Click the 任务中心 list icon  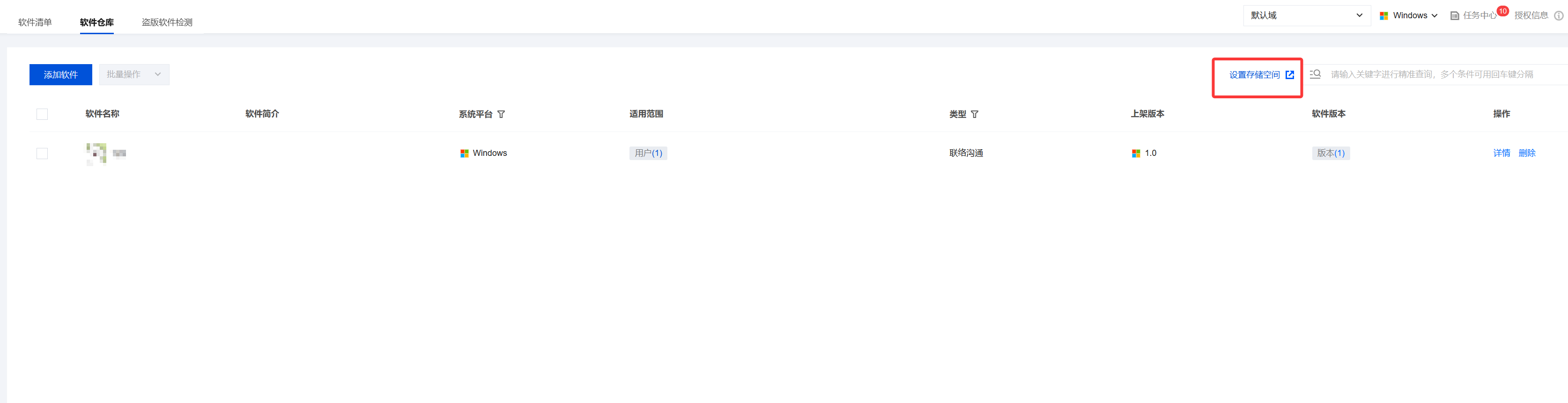[1455, 16]
